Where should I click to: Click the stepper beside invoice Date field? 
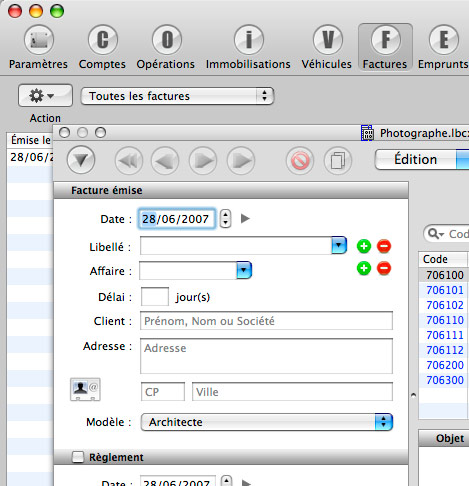tap(226, 219)
